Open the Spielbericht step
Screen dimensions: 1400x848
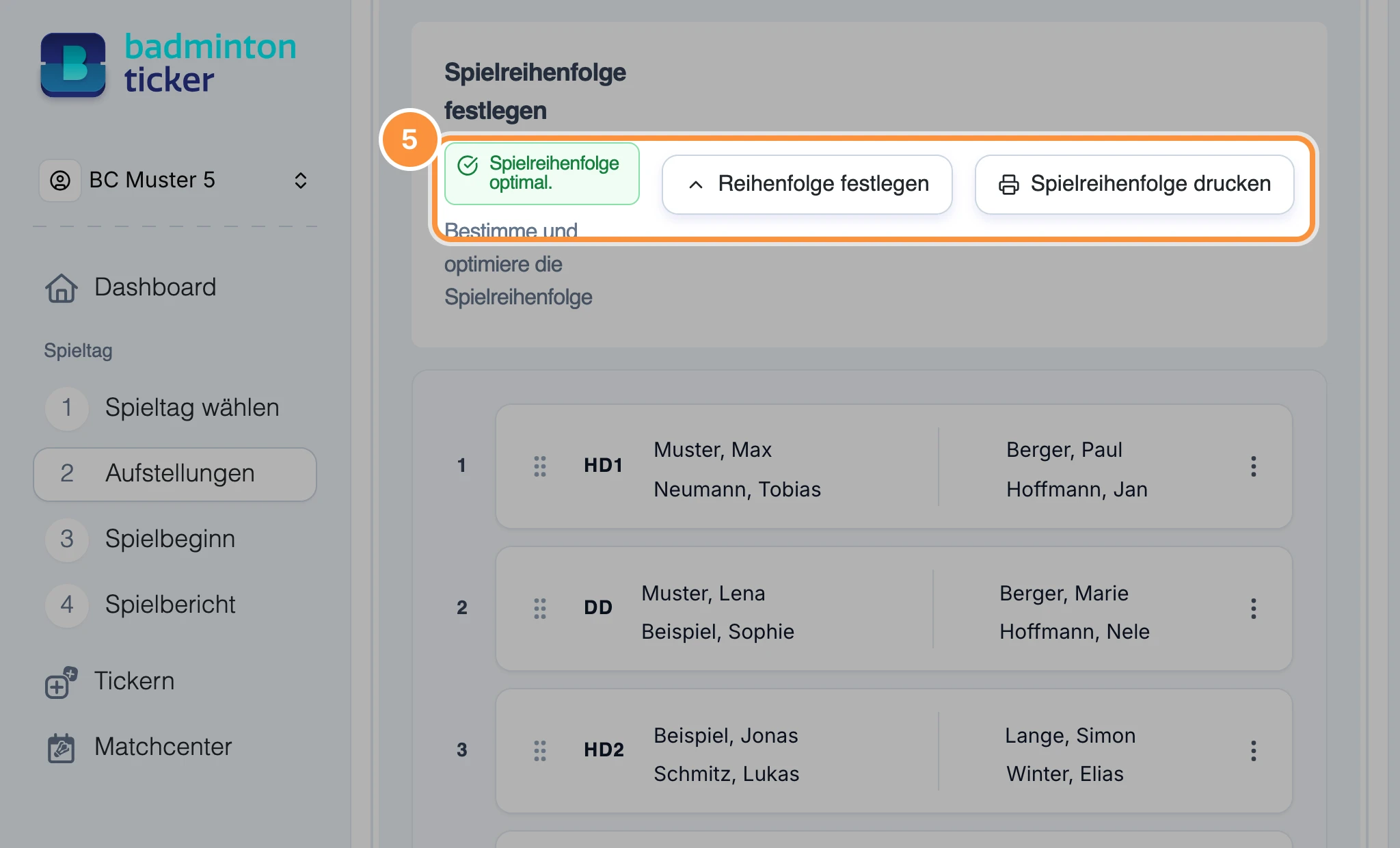point(175,605)
